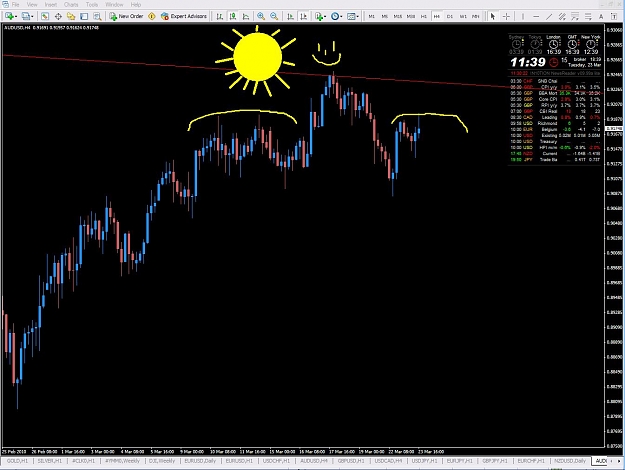Image resolution: width=625 pixels, height=470 pixels.
Task: Toggle Auto Scroll on the chart
Action: (x=290, y=16)
